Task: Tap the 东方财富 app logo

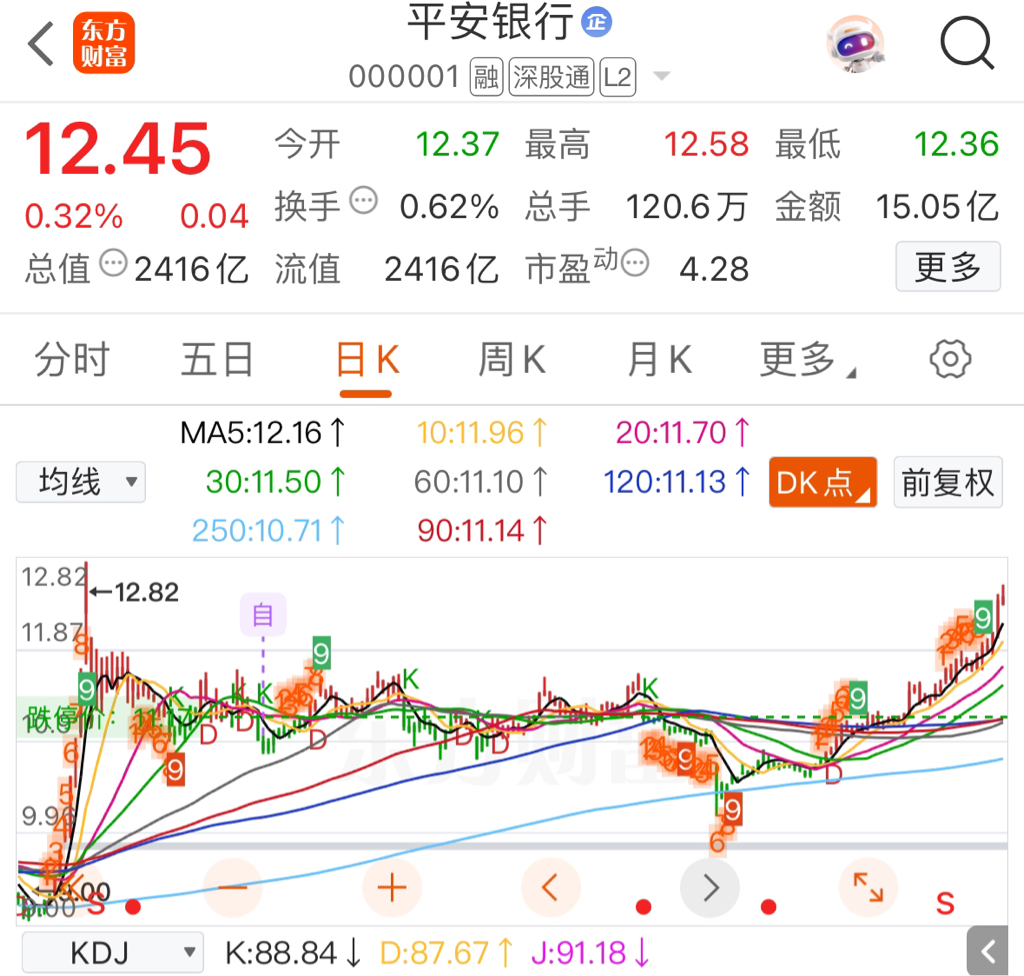Action: (x=104, y=43)
